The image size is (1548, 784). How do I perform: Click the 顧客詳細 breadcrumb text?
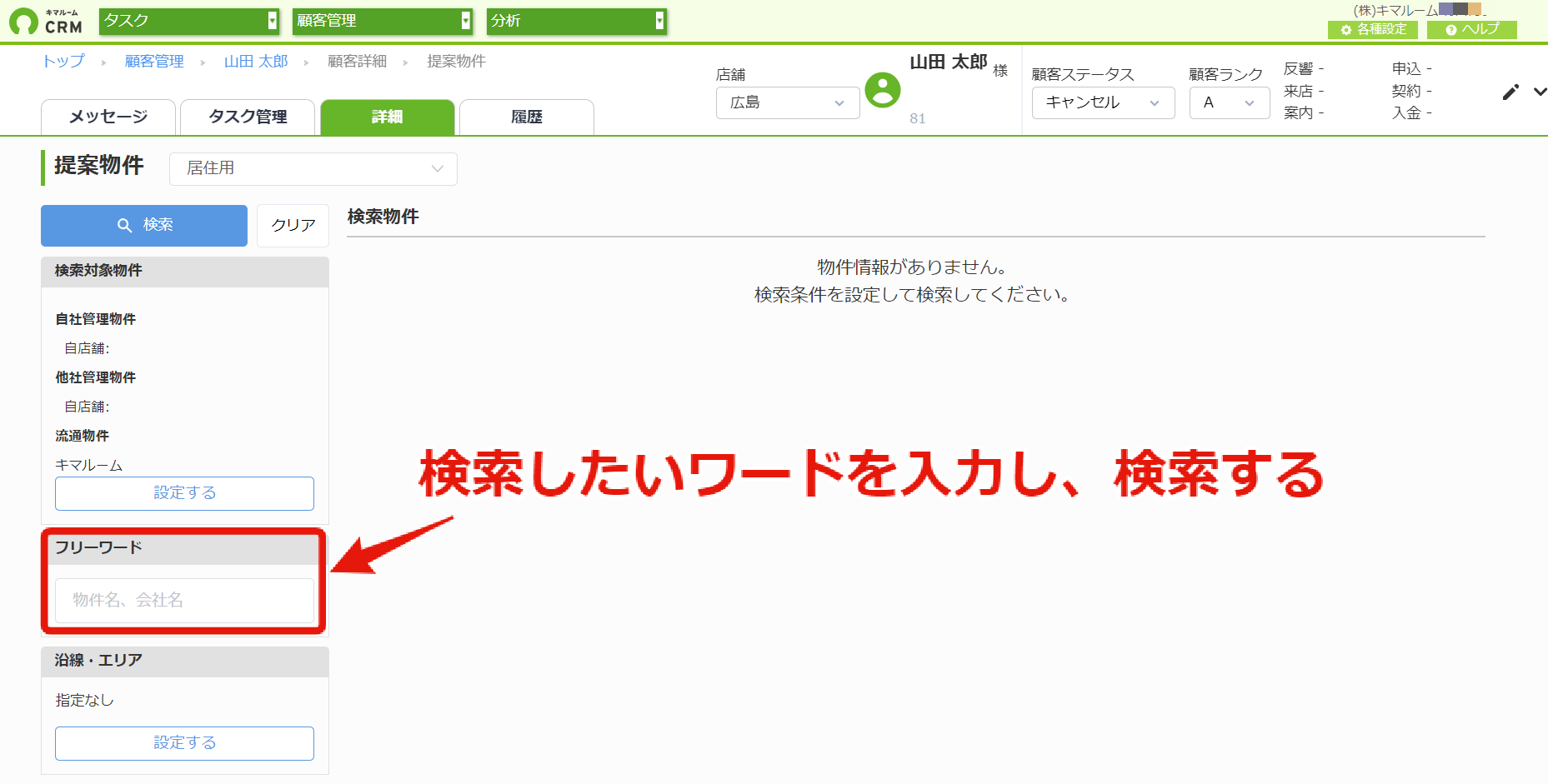pyautogui.click(x=357, y=61)
